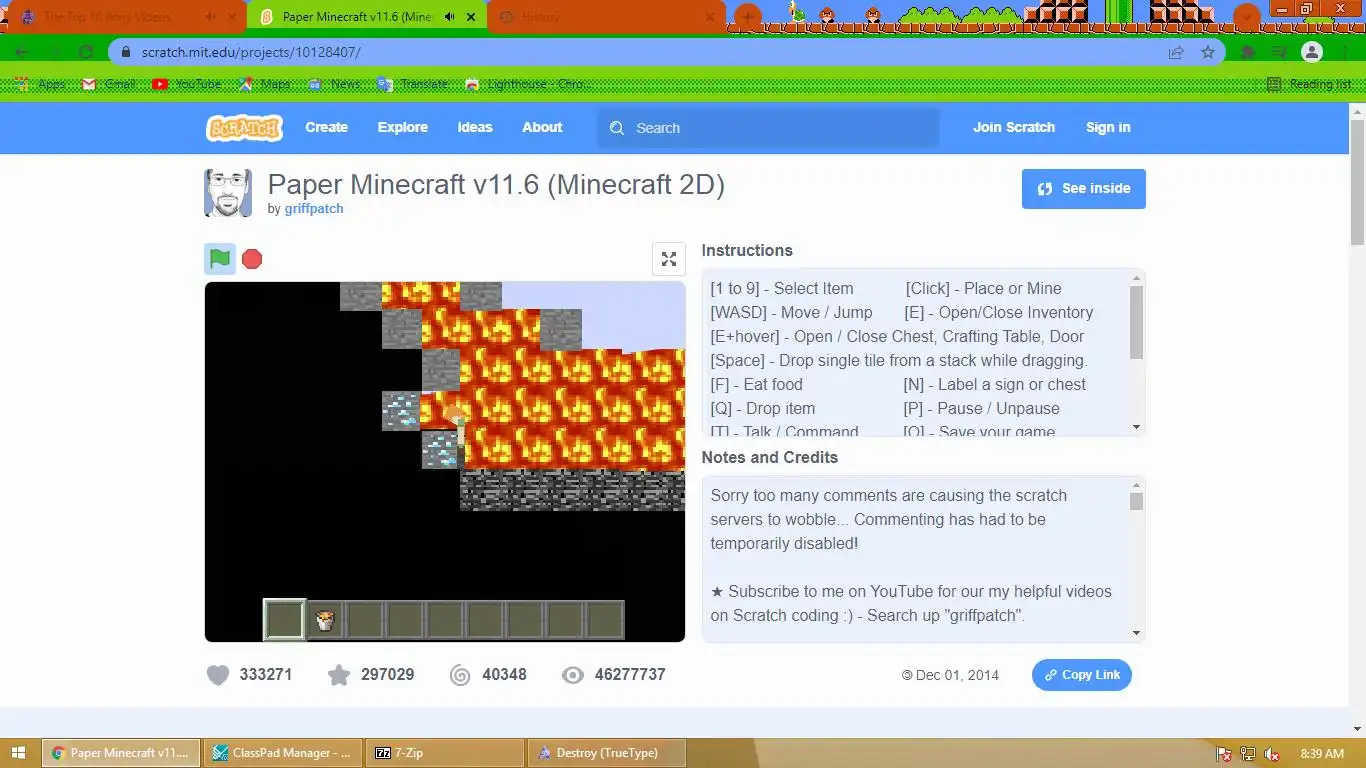1366x768 pixels.
Task: Close the History browser tab
Action: 711,17
